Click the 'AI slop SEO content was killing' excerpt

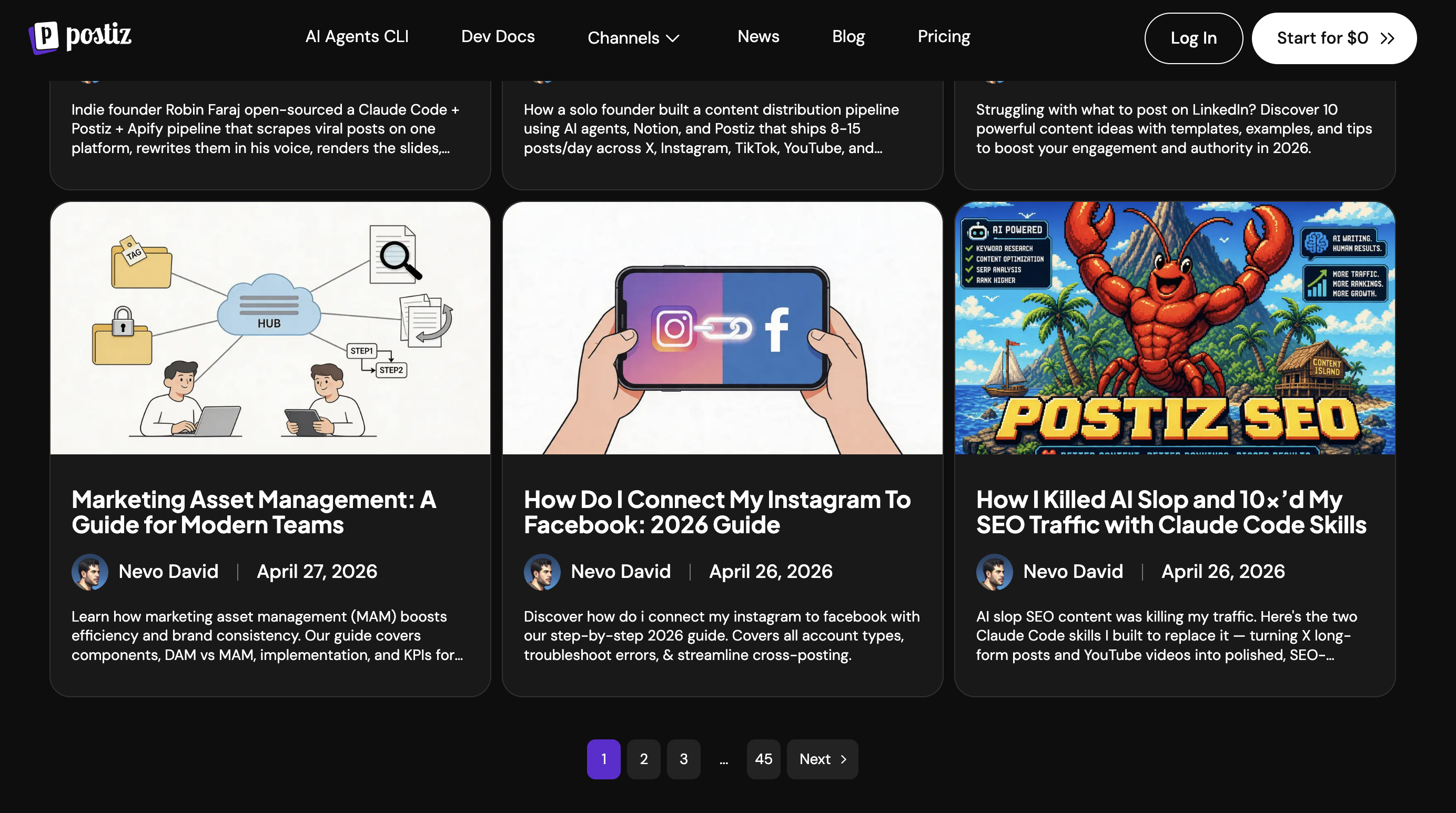pyautogui.click(x=1167, y=636)
